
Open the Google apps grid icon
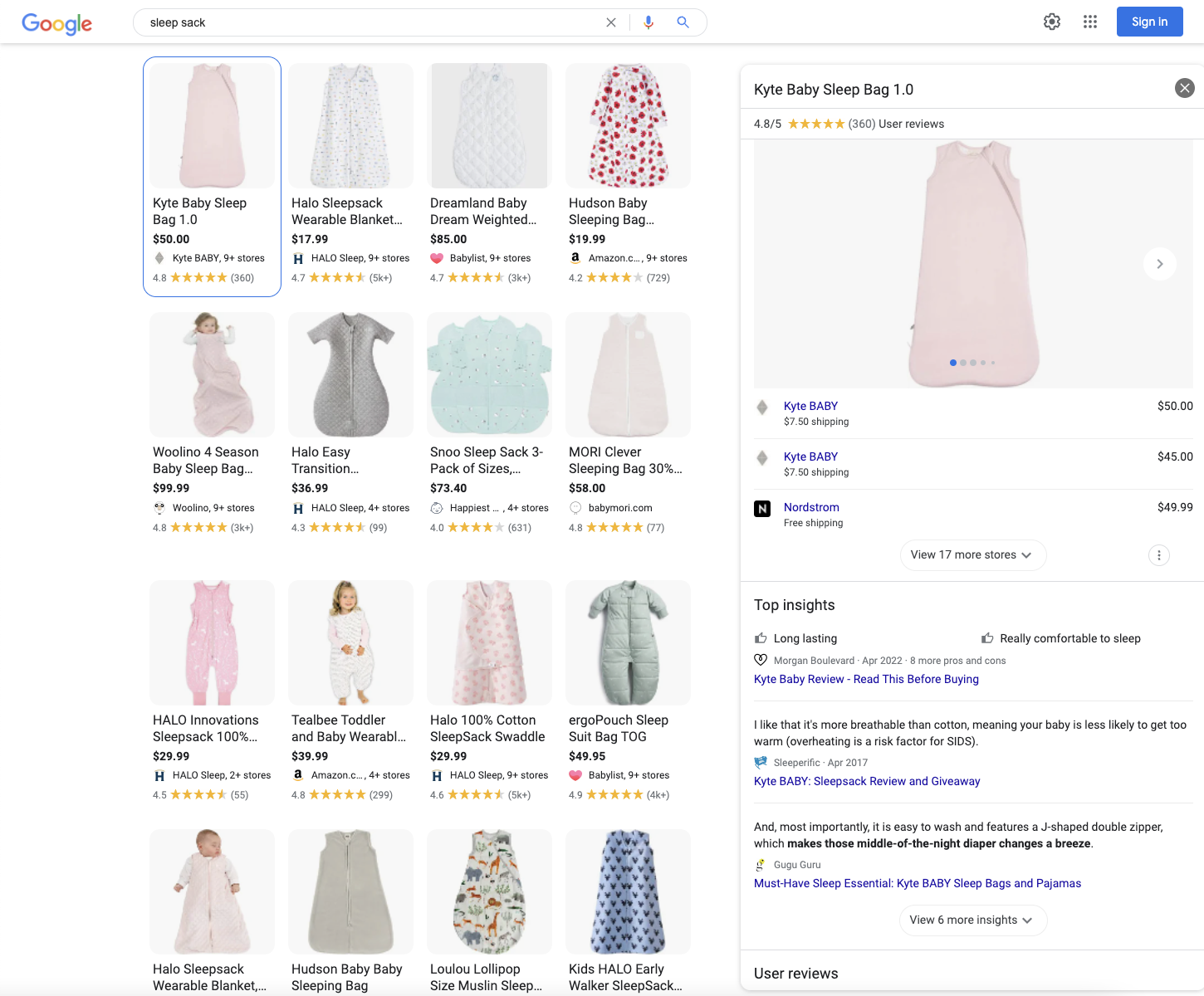pos(1090,22)
